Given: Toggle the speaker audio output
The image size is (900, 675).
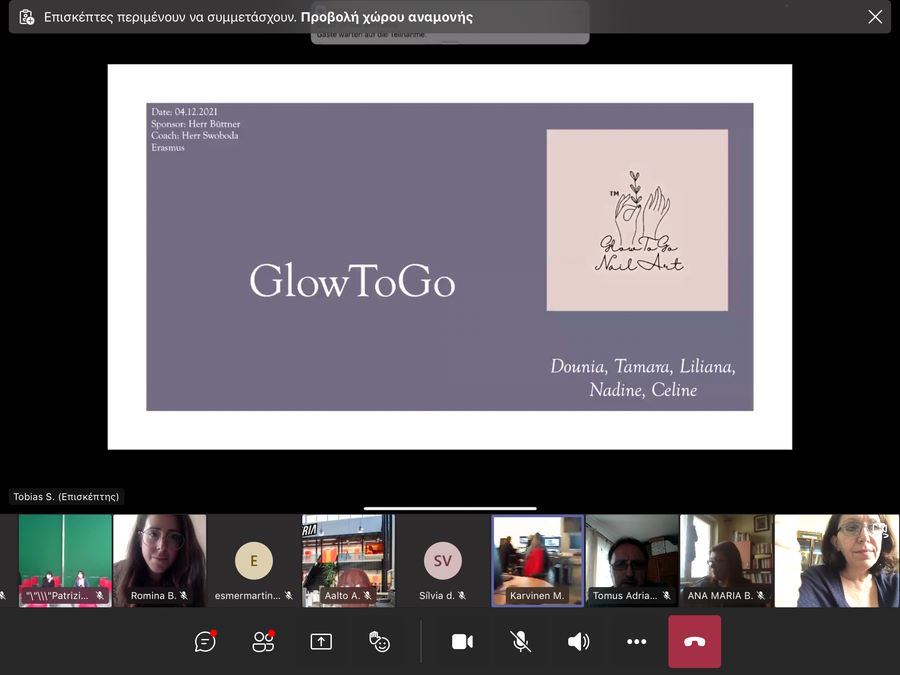Looking at the screenshot, I should tap(579, 642).
